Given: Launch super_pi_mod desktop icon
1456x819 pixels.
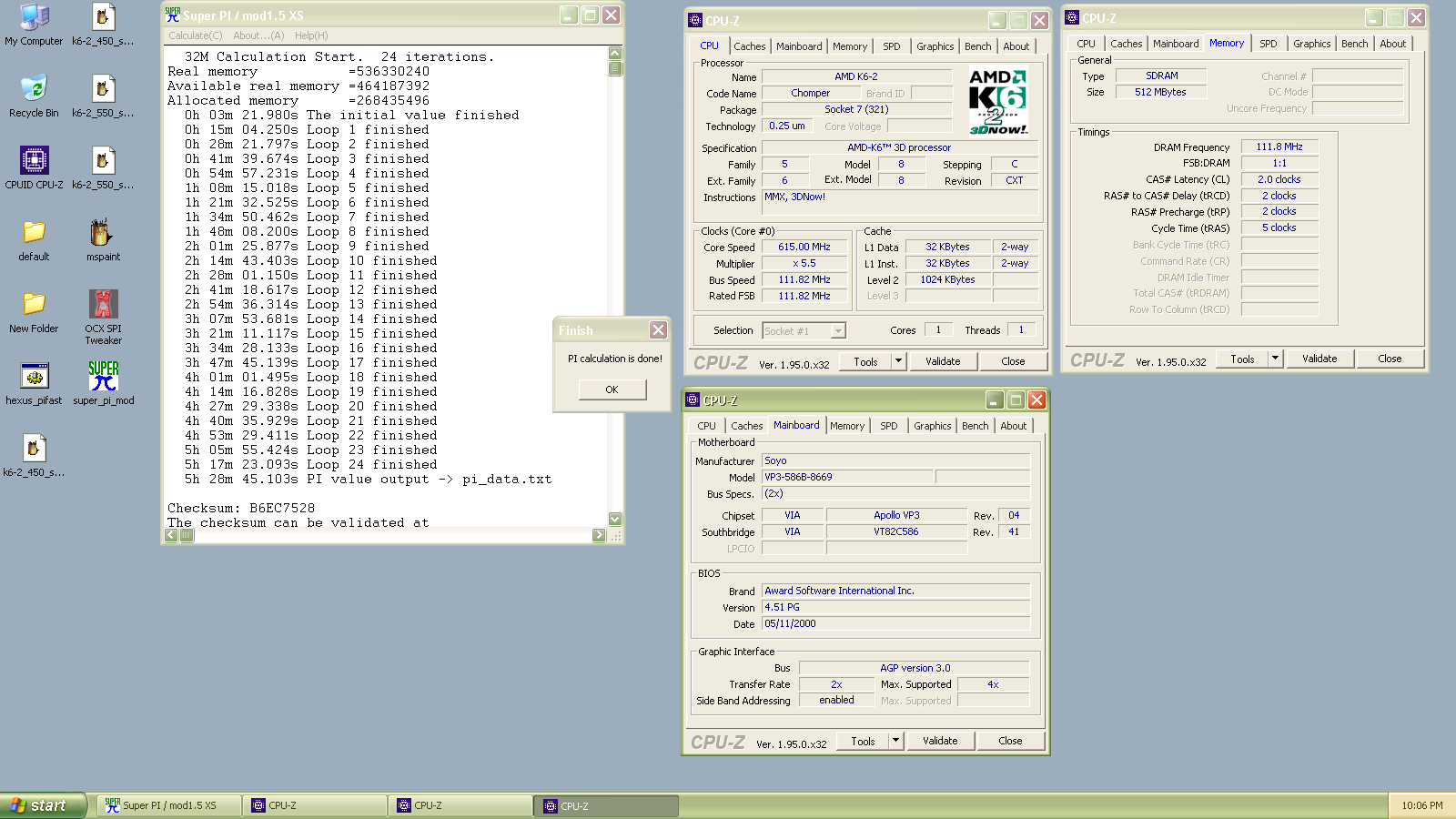Looking at the screenshot, I should (x=103, y=384).
